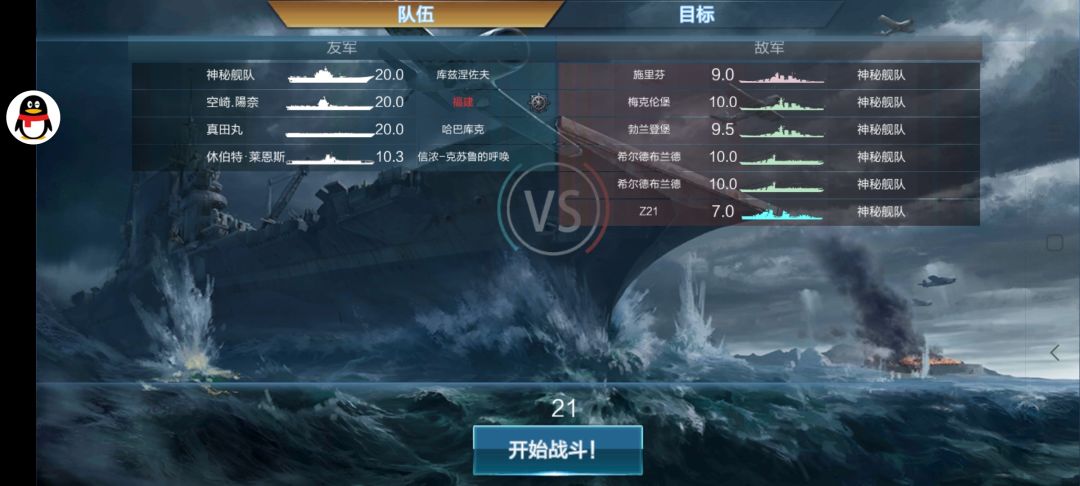The width and height of the screenshot is (1080, 486).
Task: Open the 敌军 team header
Action: tap(769, 48)
